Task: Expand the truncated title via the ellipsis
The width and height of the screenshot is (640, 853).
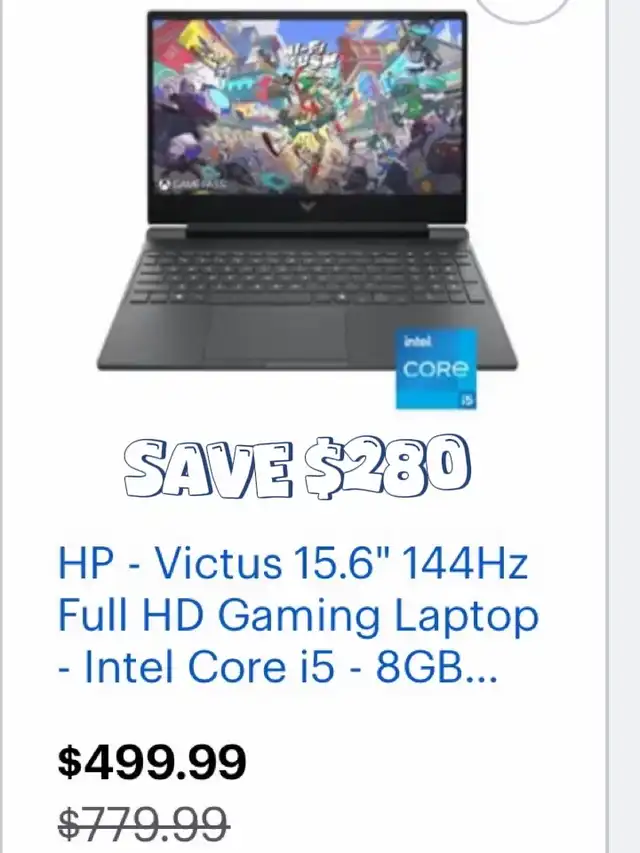Action: [481, 678]
